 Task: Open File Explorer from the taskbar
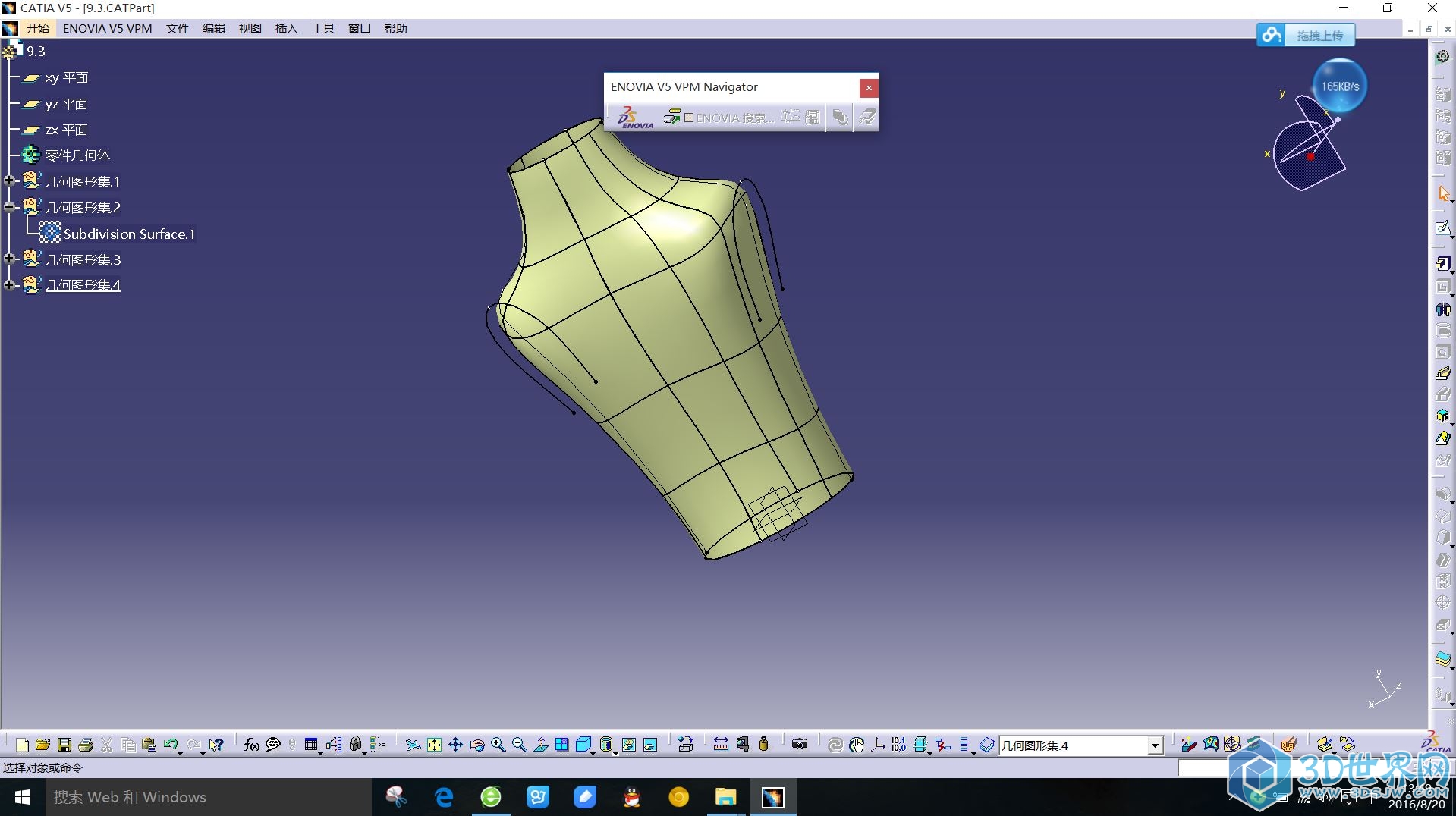tap(726, 797)
